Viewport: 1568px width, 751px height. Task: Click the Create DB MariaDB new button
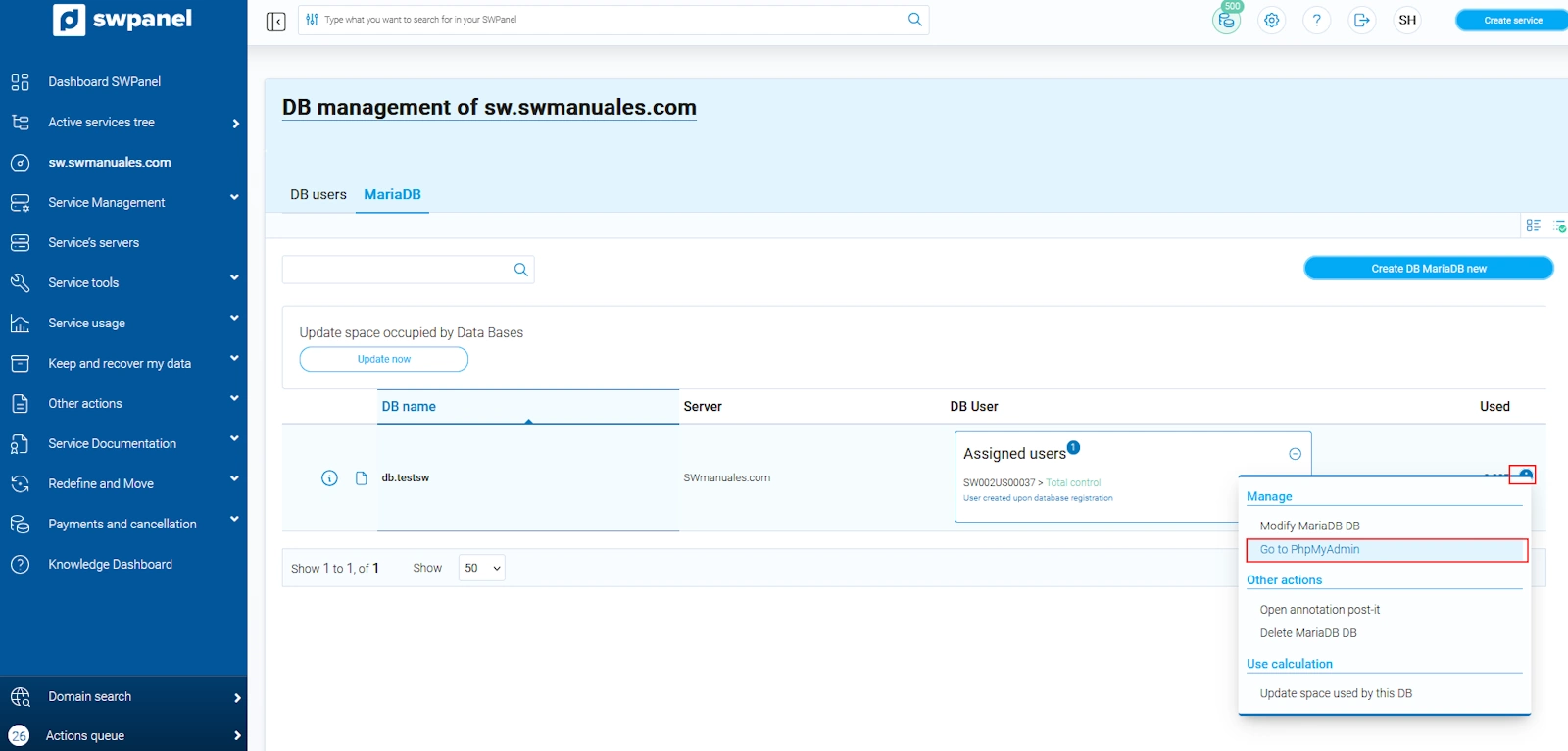click(1428, 269)
